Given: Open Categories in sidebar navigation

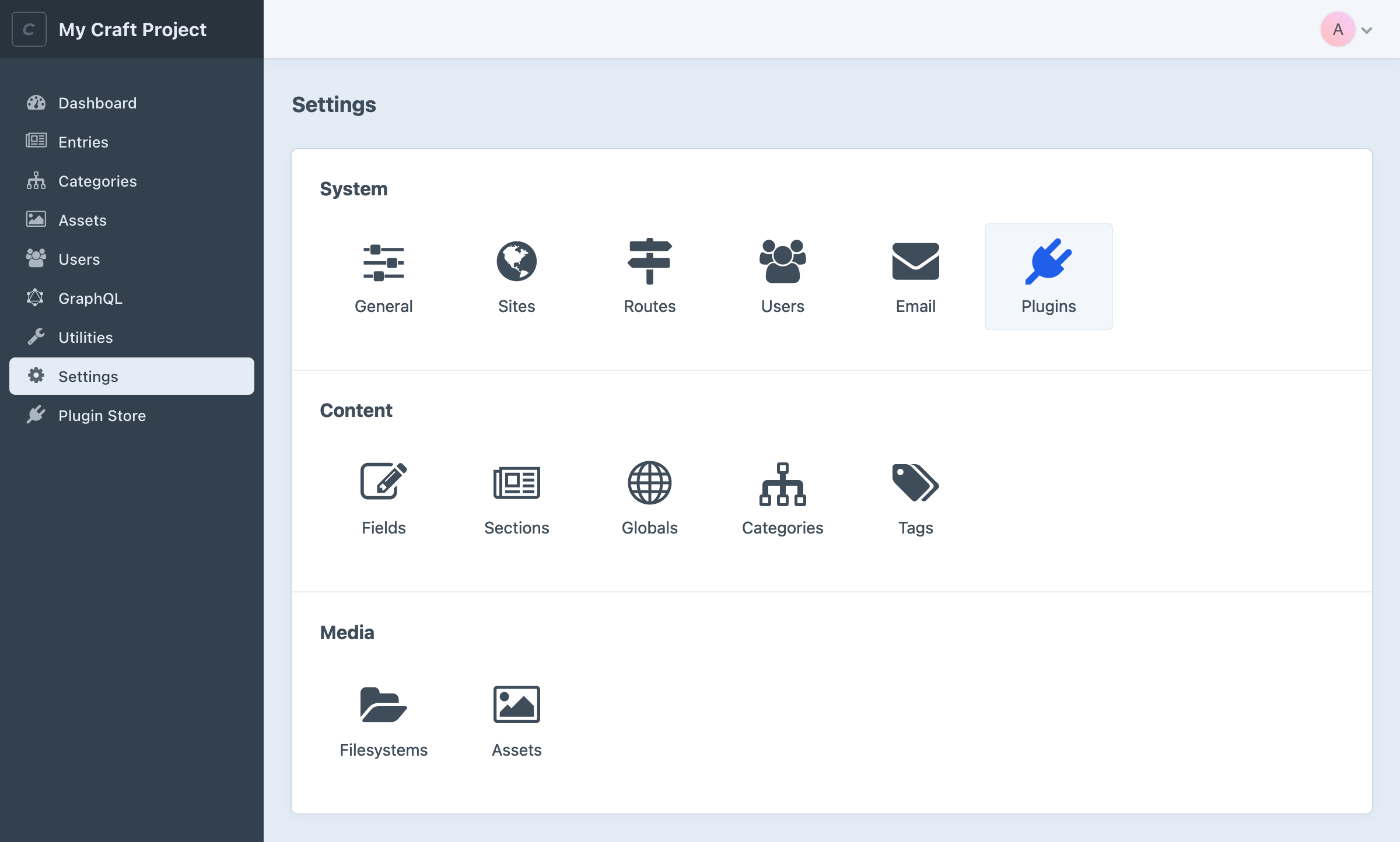Looking at the screenshot, I should click(132, 181).
